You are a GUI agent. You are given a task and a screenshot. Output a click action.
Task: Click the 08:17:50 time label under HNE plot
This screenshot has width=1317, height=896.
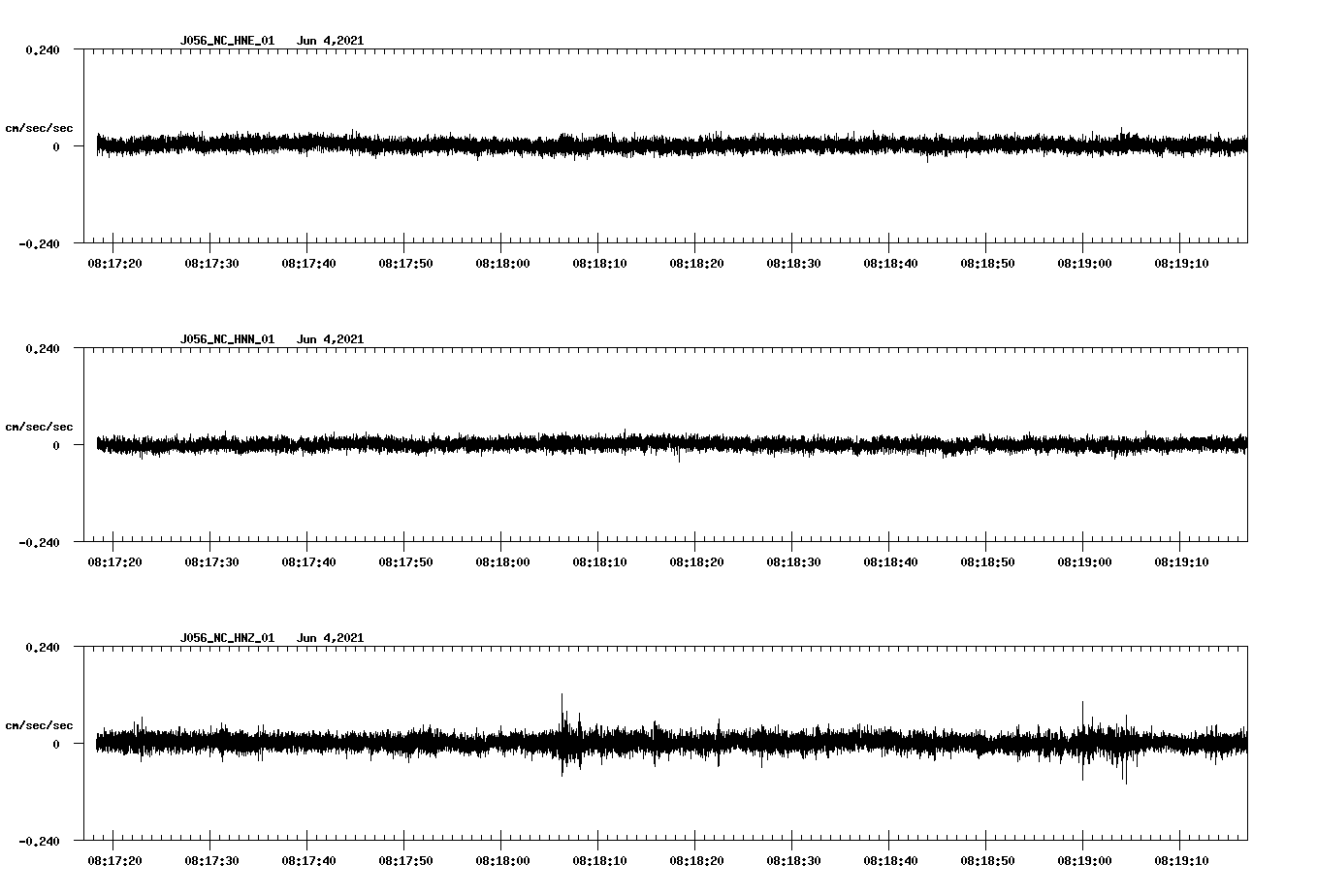point(405,264)
